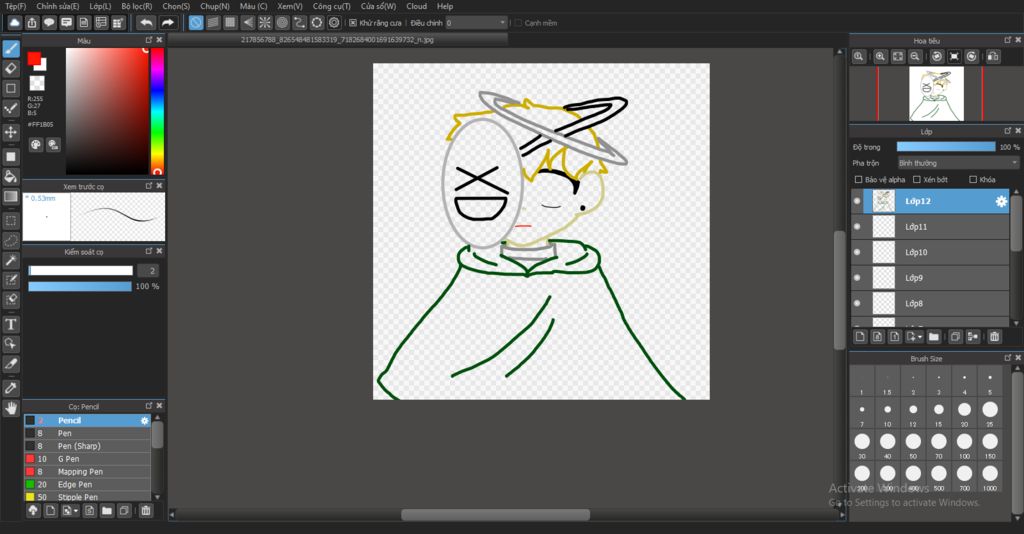
Task: Open Lớp12 layer settings gear
Action: click(1001, 202)
